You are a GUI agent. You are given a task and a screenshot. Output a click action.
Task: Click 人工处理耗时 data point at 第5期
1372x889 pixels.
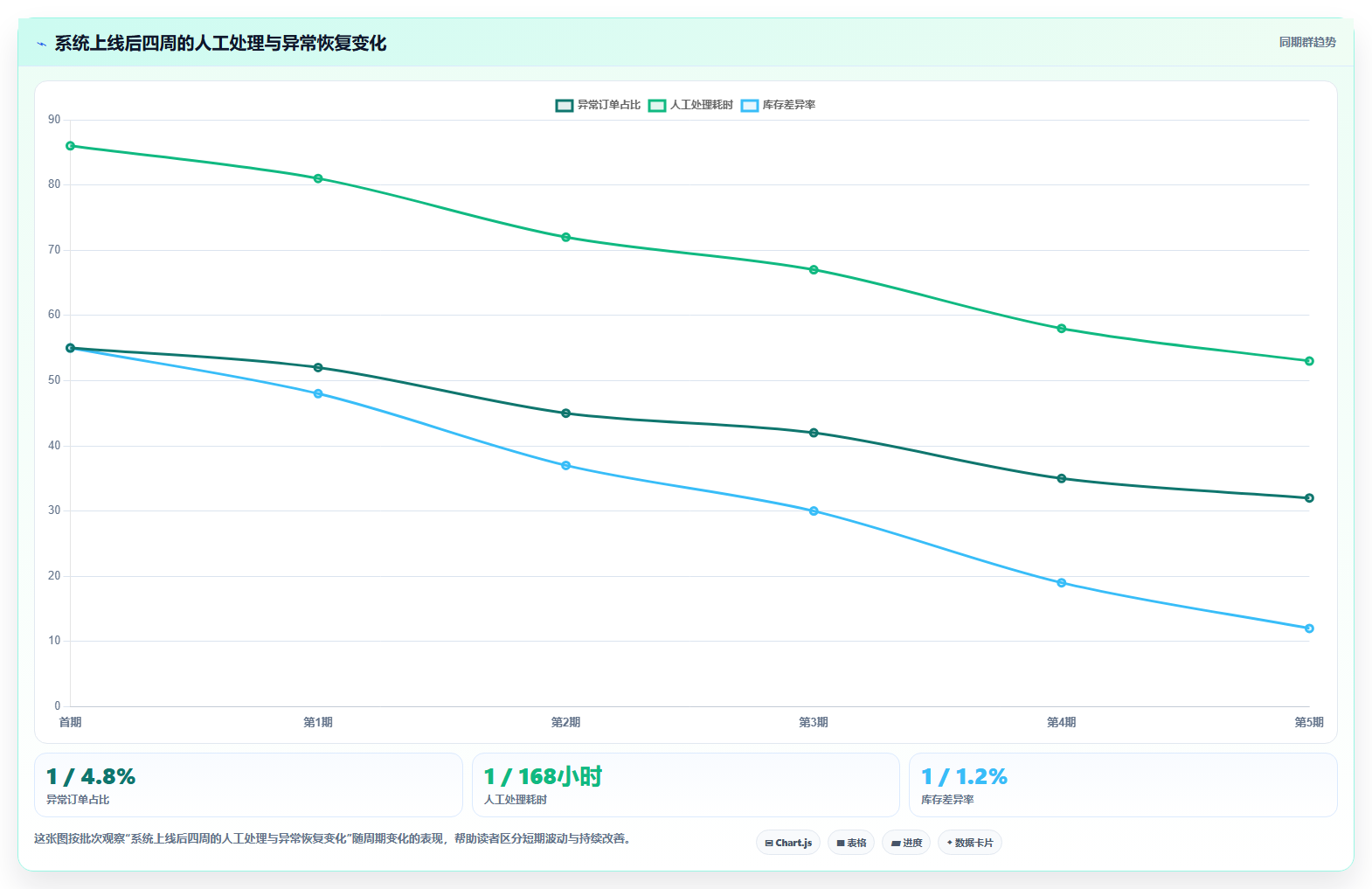click(1309, 361)
